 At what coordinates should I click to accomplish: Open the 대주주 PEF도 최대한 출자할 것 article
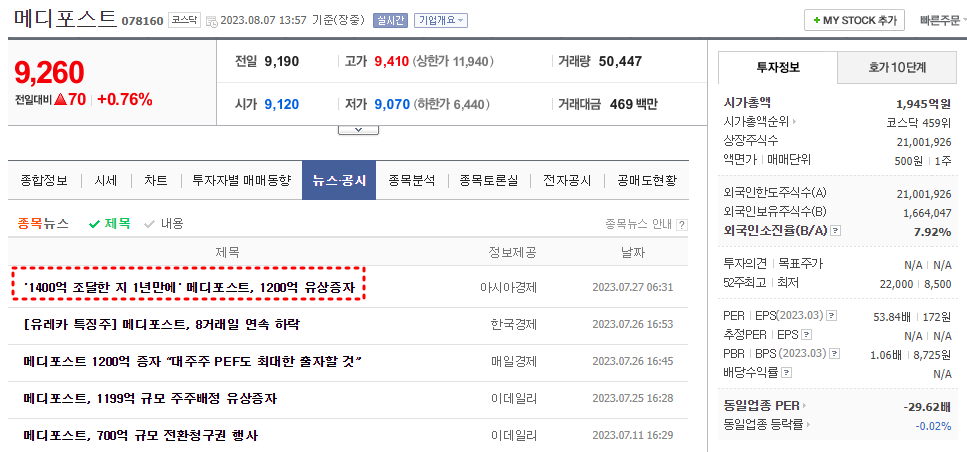192,361
